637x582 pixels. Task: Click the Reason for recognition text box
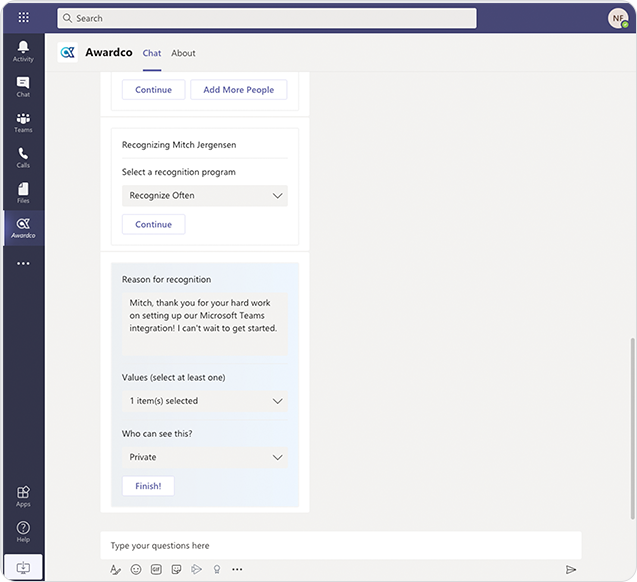205,324
